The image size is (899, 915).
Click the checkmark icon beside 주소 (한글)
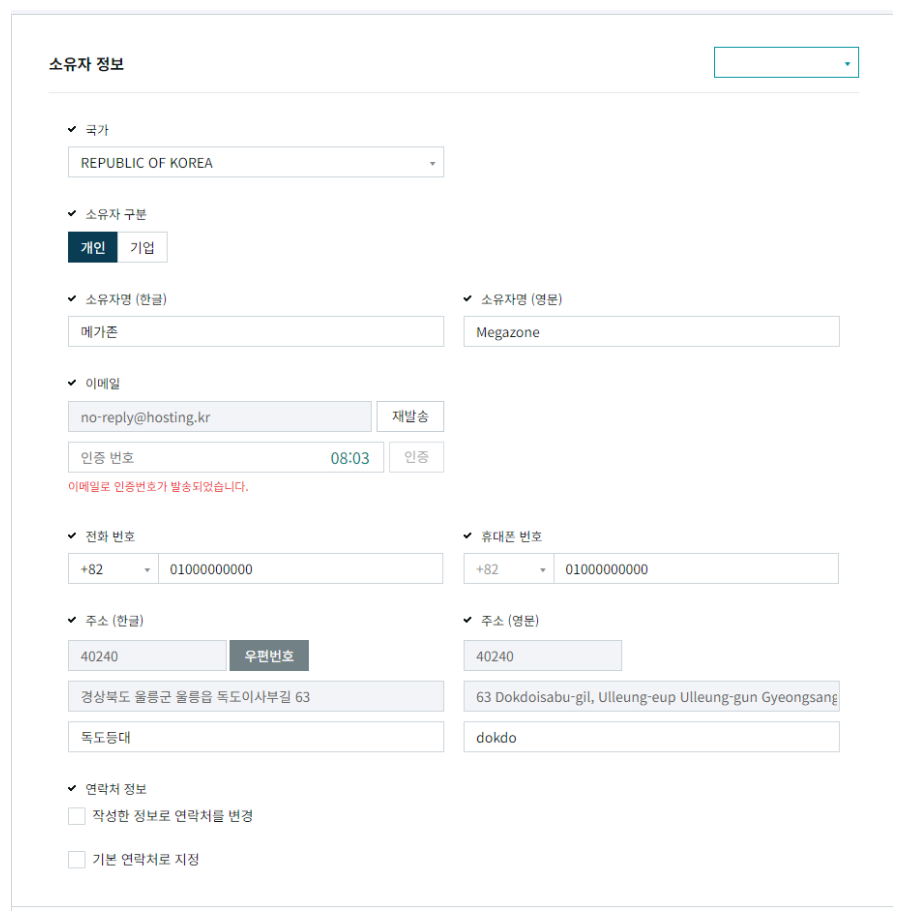[x=71, y=619]
